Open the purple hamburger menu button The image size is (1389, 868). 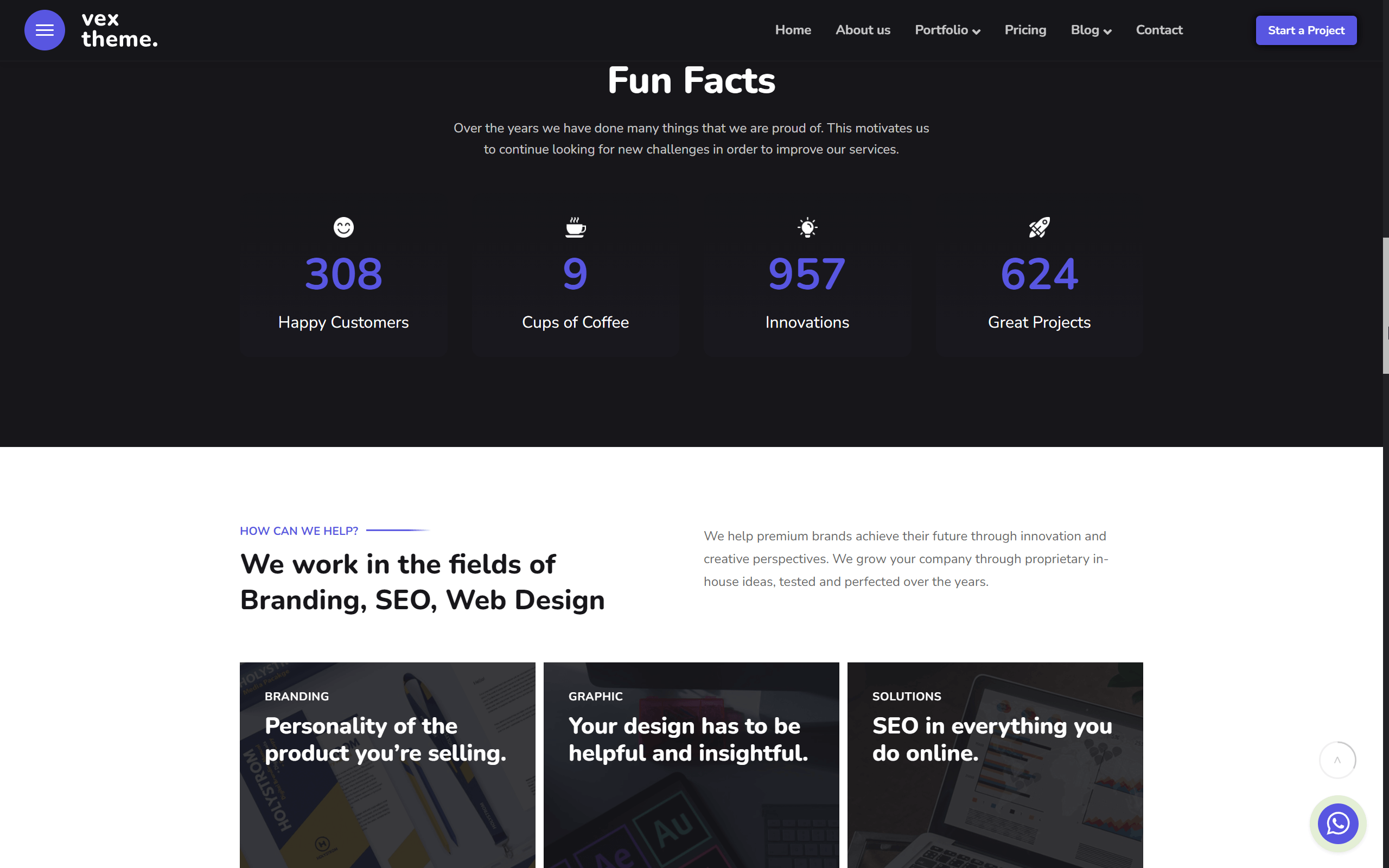click(44, 30)
